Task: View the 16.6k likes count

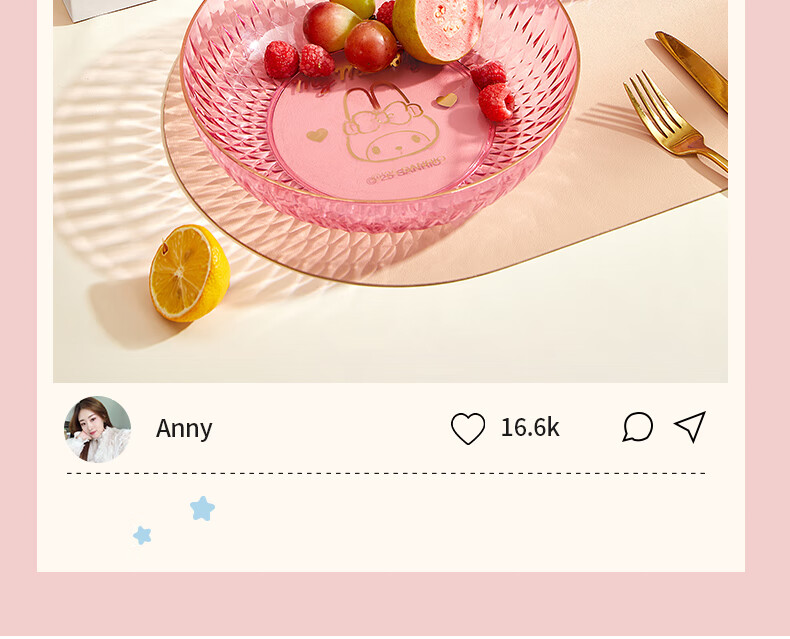Action: click(530, 427)
